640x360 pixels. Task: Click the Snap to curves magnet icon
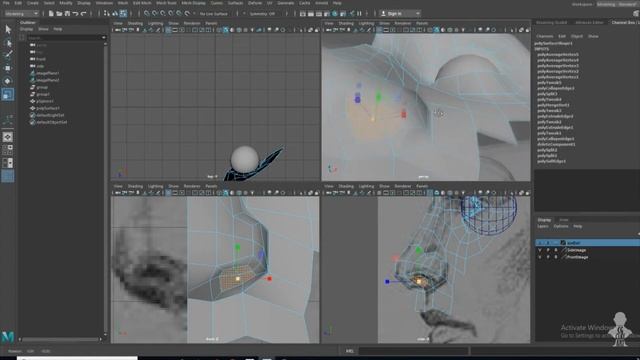click(155, 13)
